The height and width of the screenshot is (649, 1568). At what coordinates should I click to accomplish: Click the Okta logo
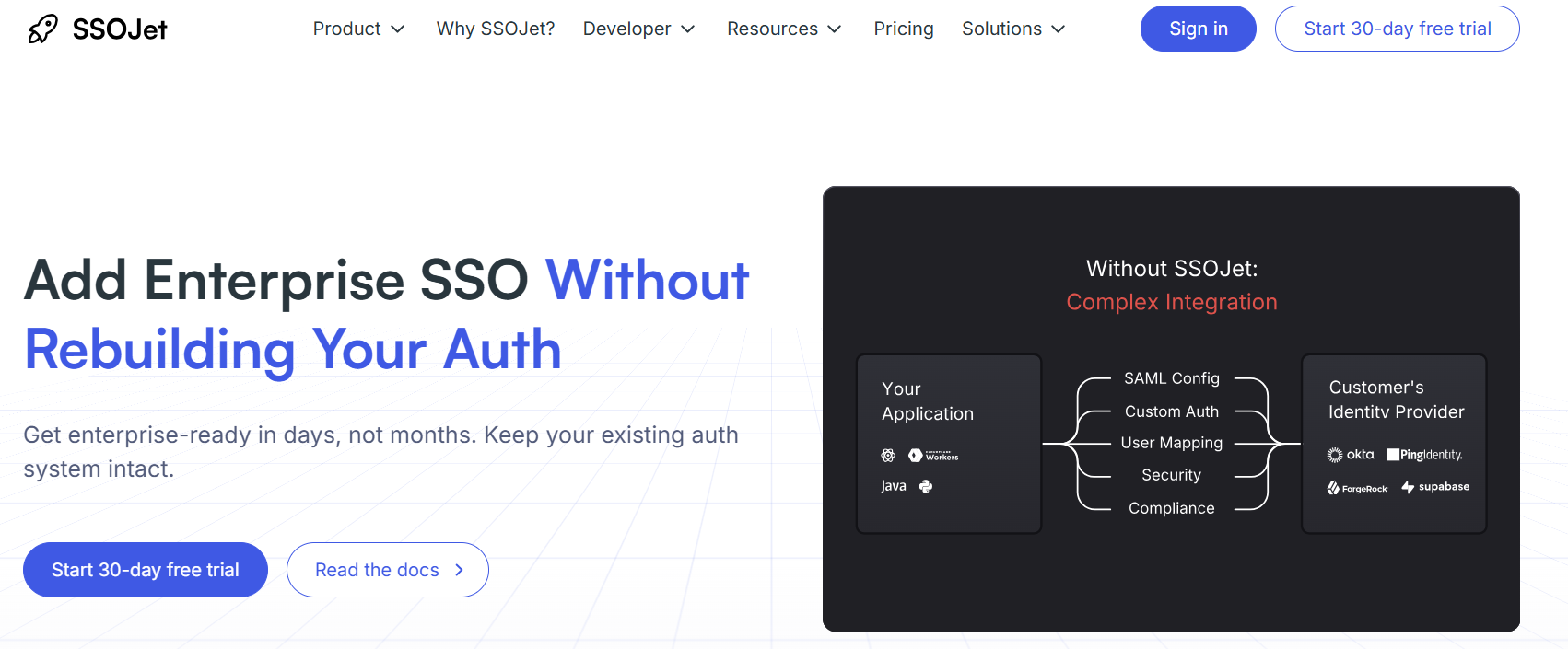(1351, 455)
